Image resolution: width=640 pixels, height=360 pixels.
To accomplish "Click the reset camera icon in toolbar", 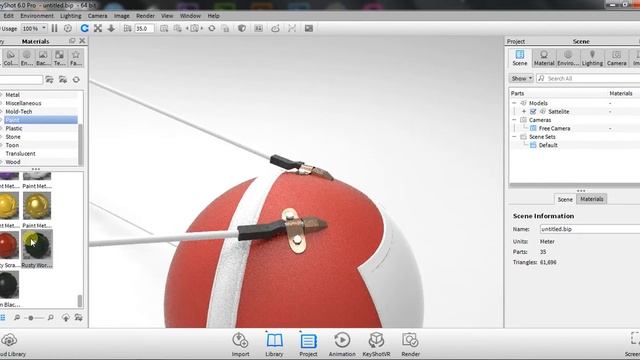I will point(212,28).
